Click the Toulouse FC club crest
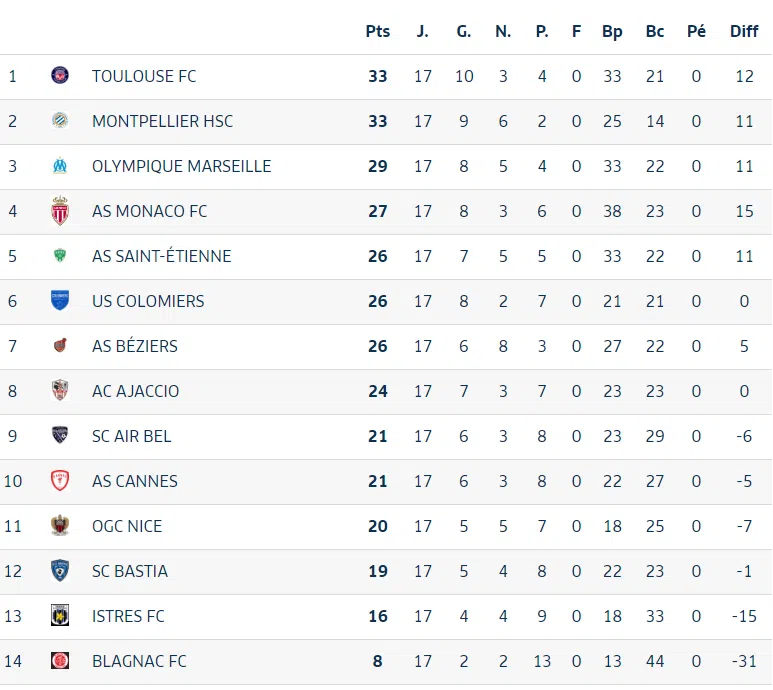Image resolution: width=773 pixels, height=690 pixels. tap(60, 76)
